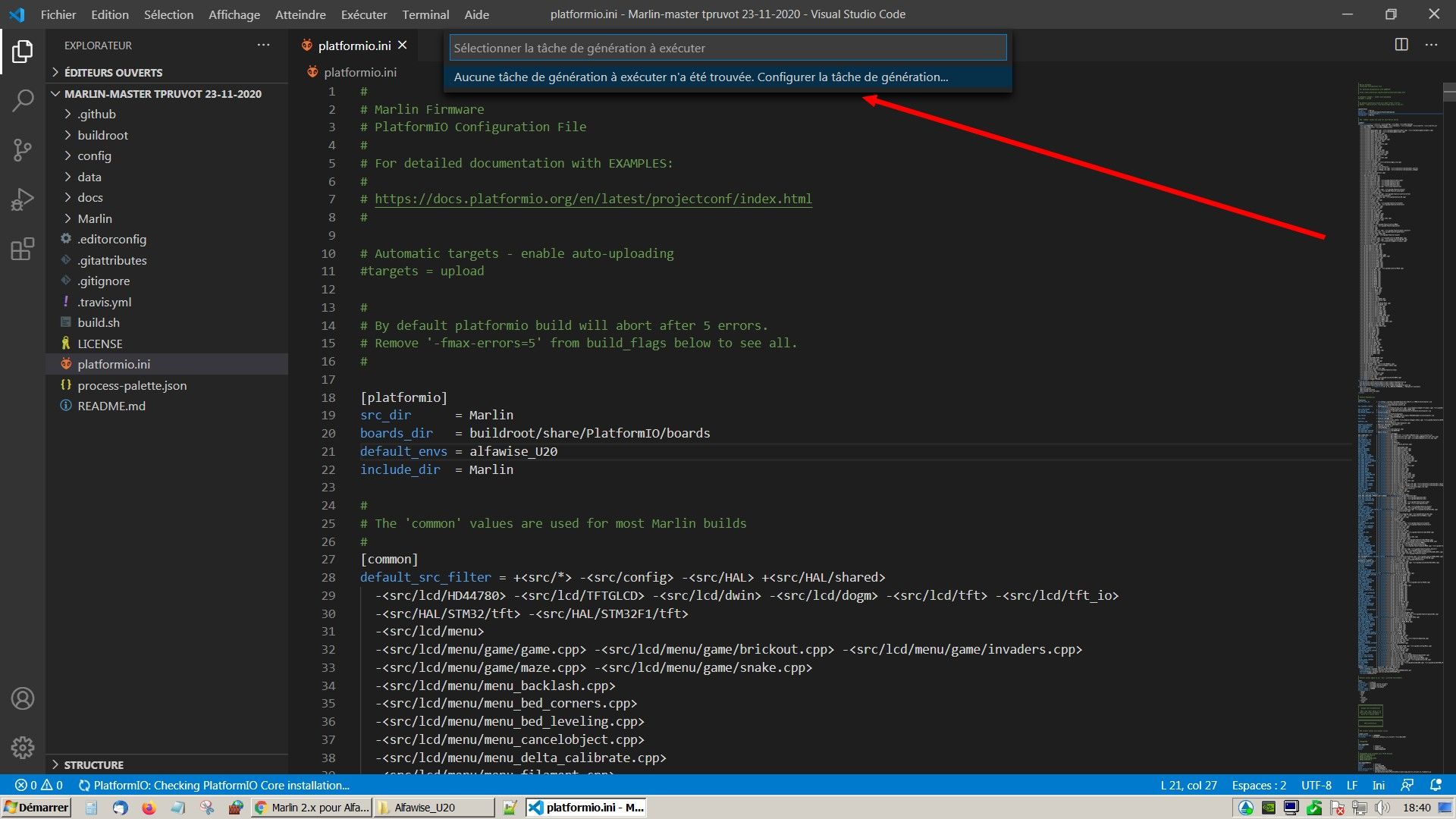Switch to Chrome 'Marlin 2.x pour Alfa...' taskbar window
1456x819 pixels.
[312, 808]
